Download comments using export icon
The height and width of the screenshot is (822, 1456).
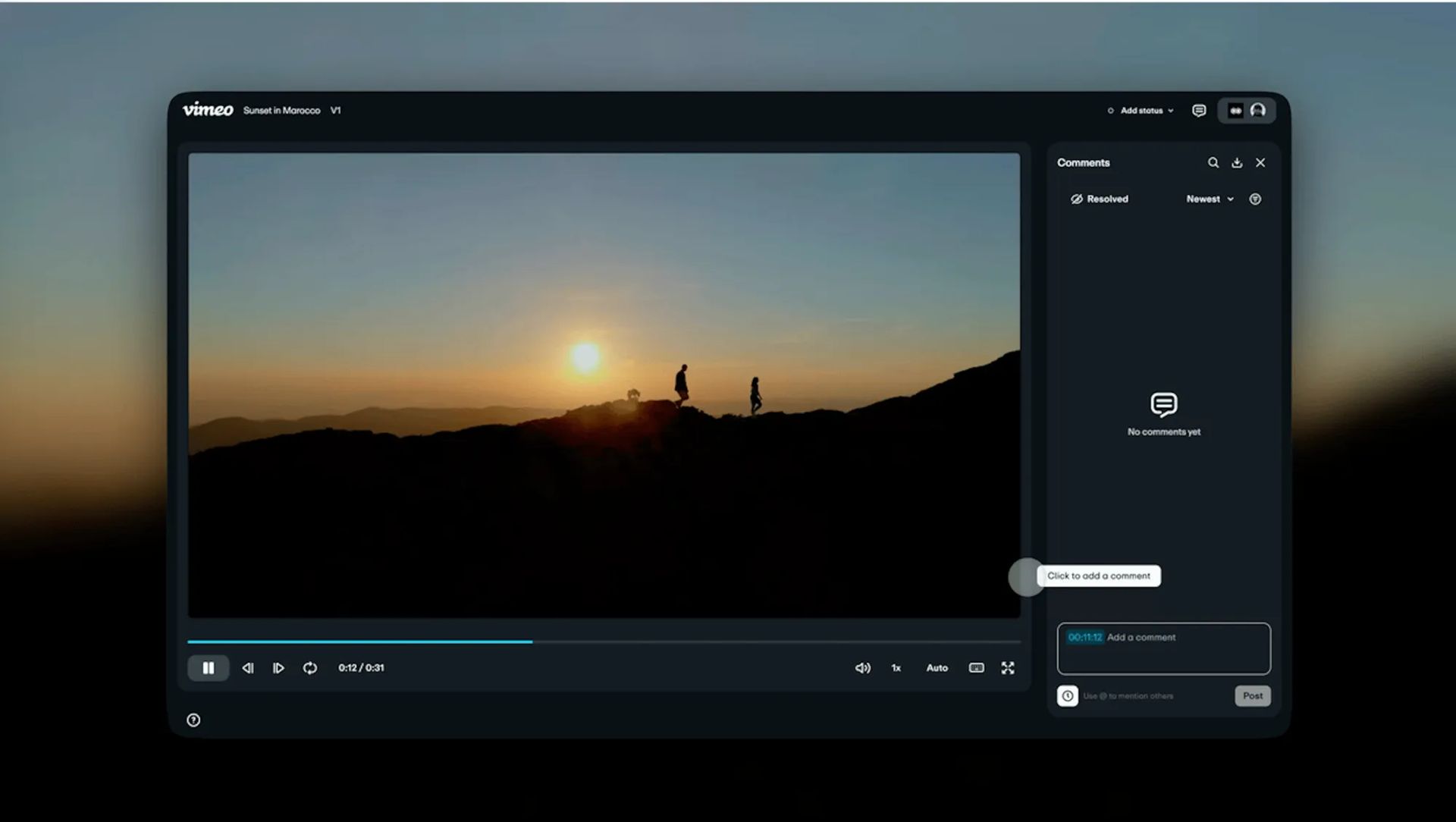1237,163
